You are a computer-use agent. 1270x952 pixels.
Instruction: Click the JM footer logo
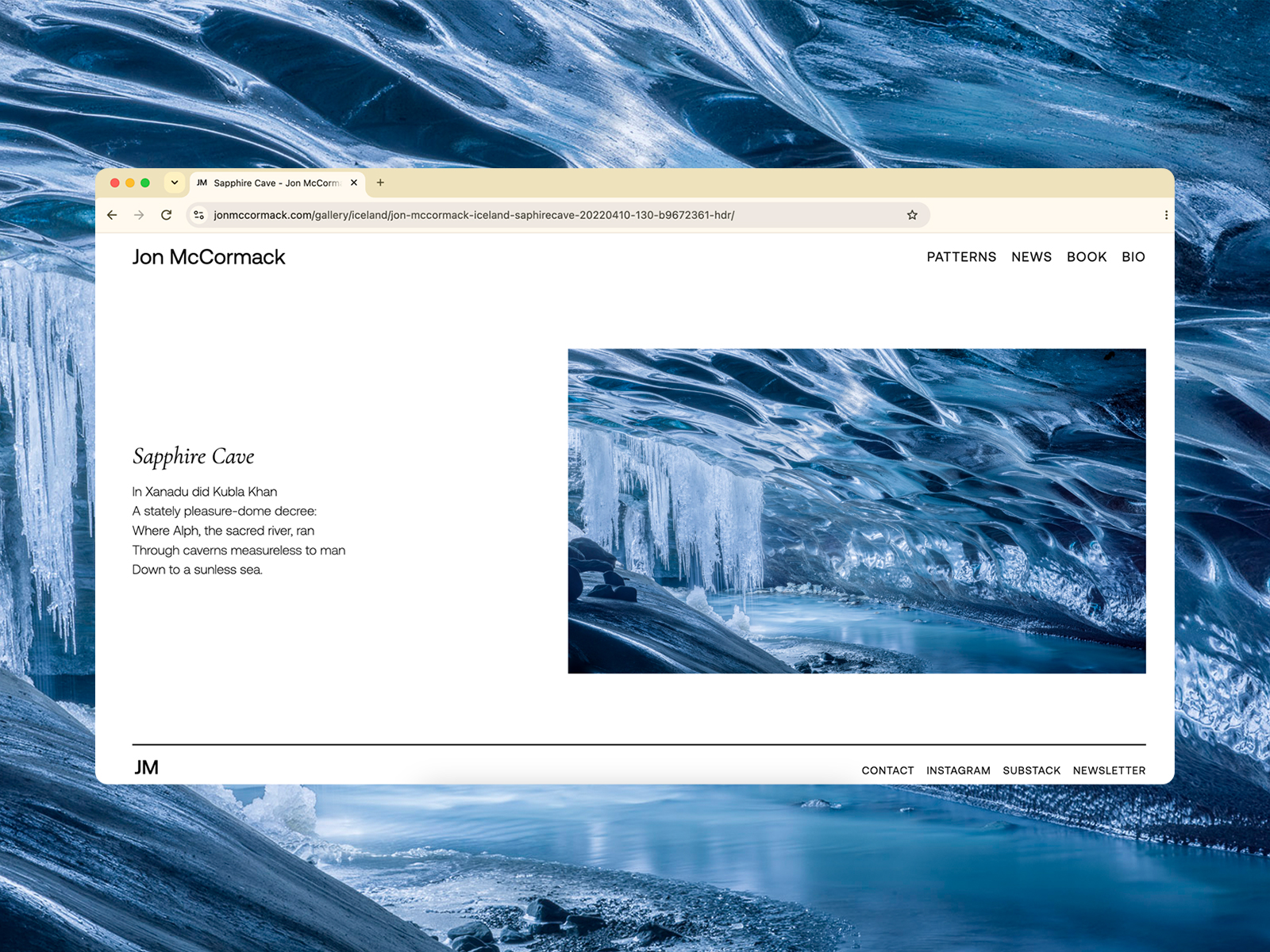(146, 767)
